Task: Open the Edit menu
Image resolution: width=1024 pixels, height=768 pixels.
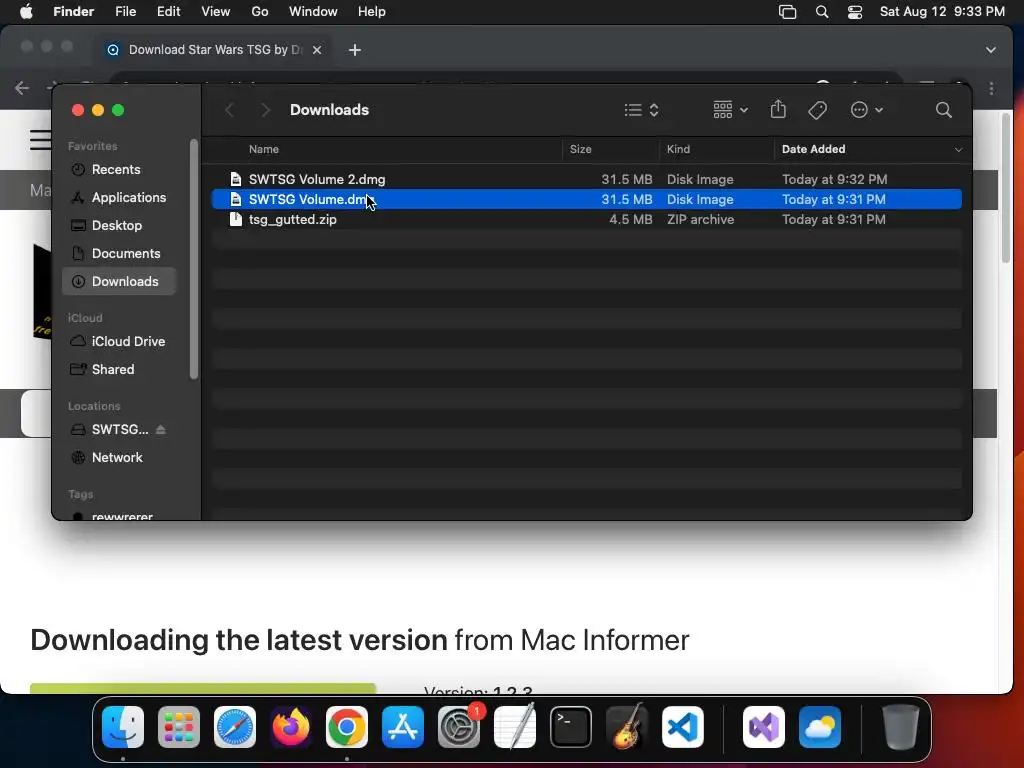Action: [x=168, y=11]
